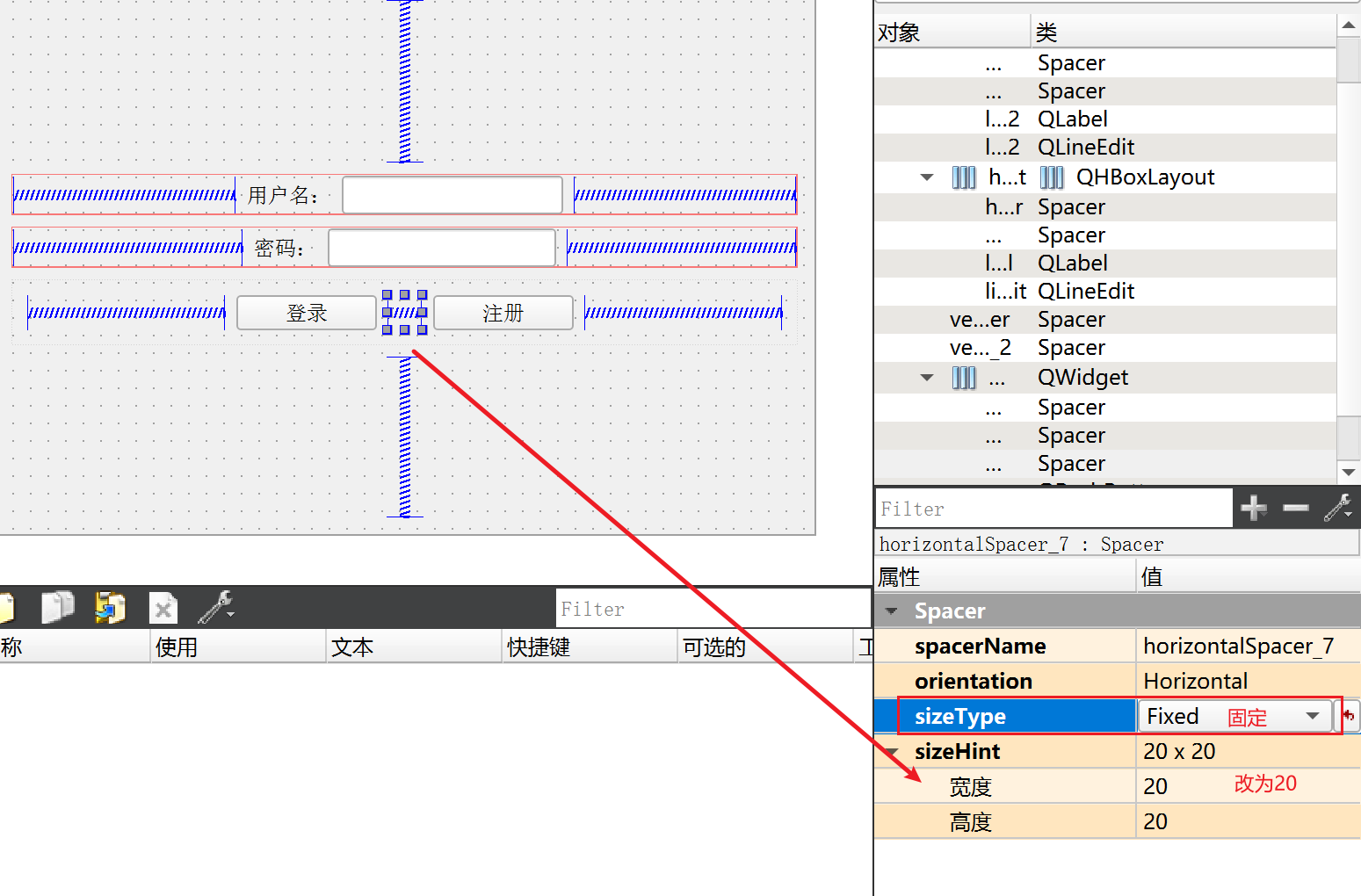Click the Copy action icon in the action editor
Viewport: 1361px width, 896px height.
pos(58,607)
